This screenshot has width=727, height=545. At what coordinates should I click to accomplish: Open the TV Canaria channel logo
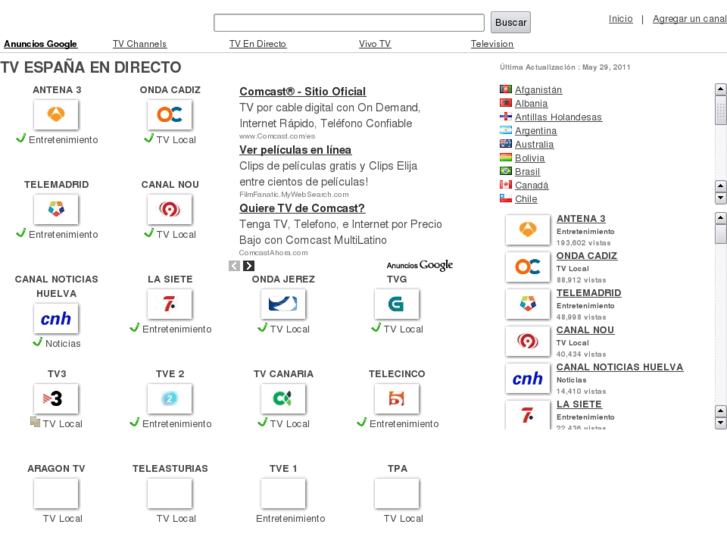click(x=283, y=398)
